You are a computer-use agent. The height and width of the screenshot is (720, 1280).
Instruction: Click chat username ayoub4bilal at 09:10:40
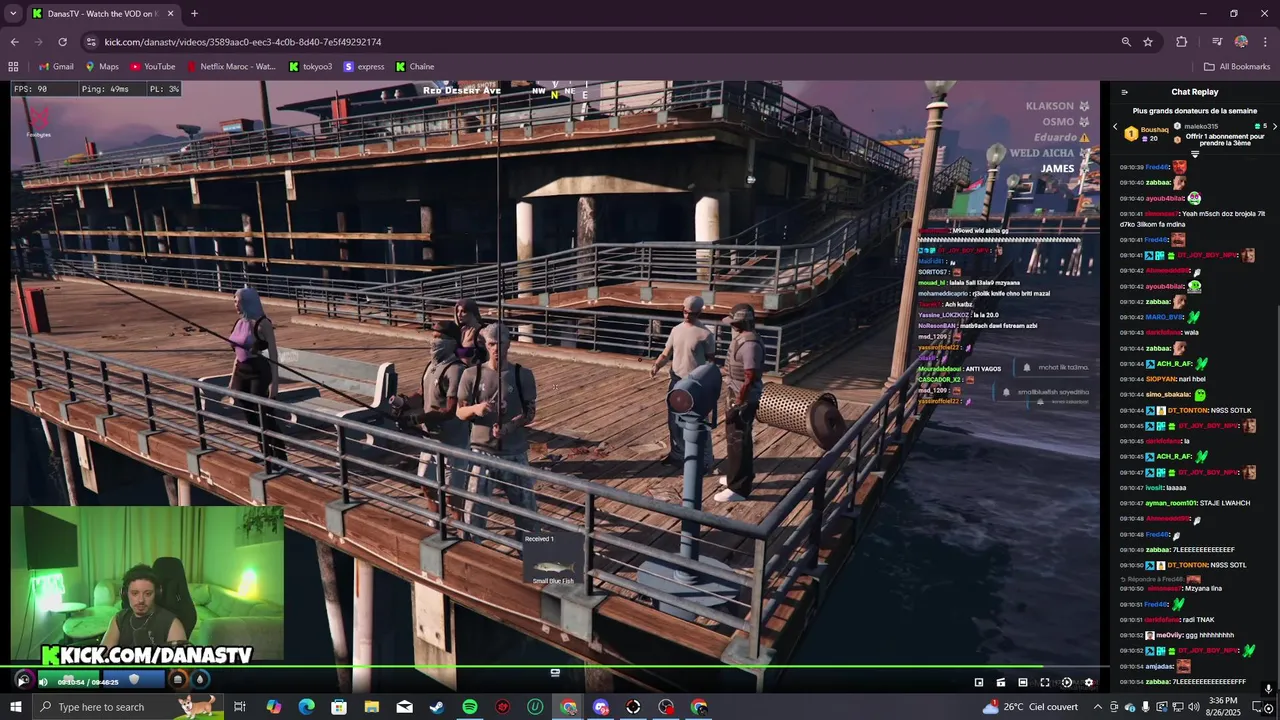coord(1165,198)
